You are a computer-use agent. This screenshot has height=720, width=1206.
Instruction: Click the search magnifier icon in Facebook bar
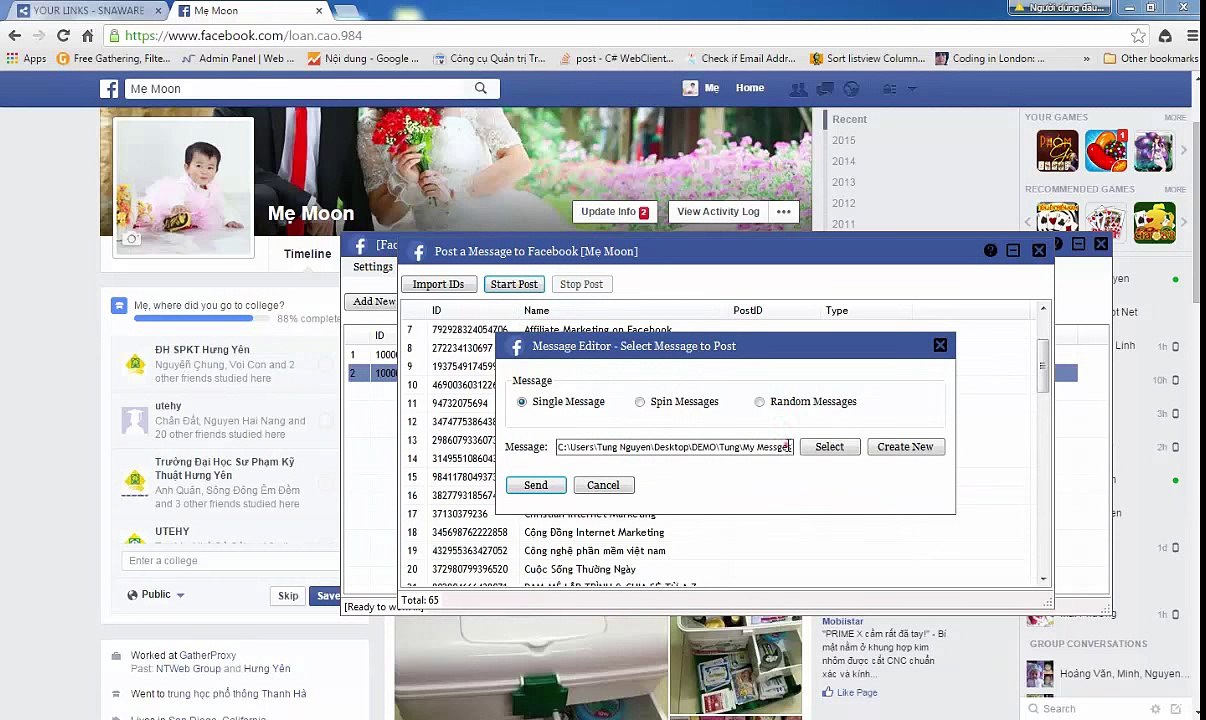click(x=481, y=88)
